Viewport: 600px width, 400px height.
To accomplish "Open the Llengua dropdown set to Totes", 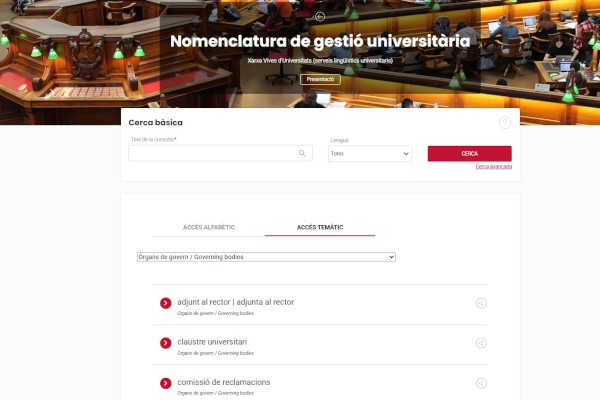I will point(370,153).
